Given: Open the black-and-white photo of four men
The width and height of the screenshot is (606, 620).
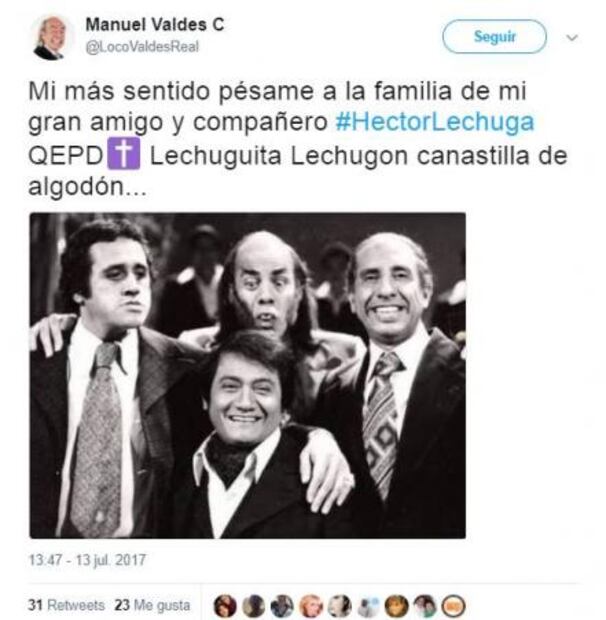Looking at the screenshot, I should tap(247, 375).
